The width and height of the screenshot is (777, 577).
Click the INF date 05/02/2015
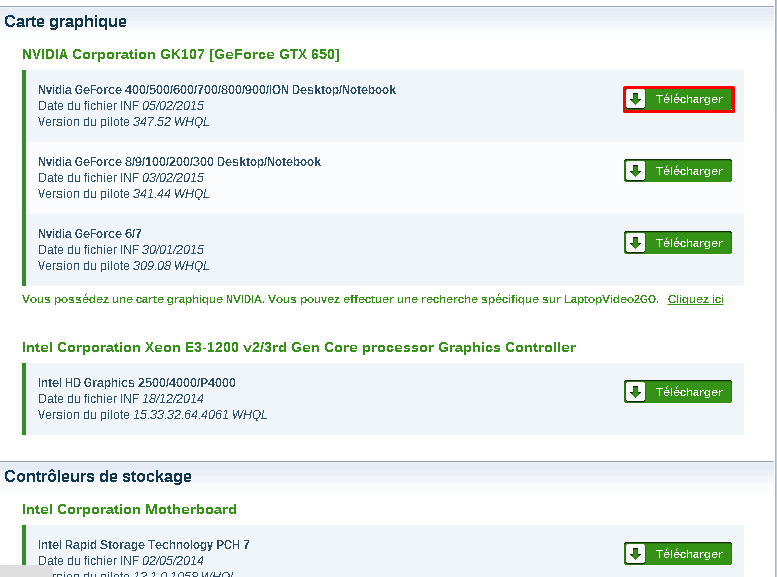click(173, 106)
